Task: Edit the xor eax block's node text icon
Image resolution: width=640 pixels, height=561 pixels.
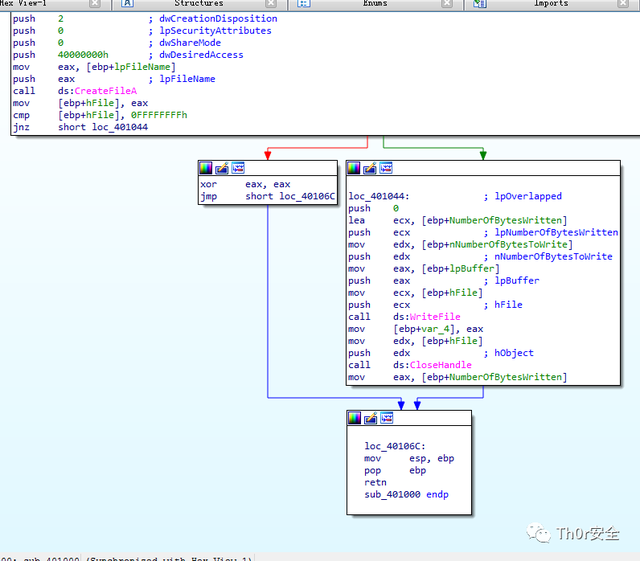Action: [222, 168]
